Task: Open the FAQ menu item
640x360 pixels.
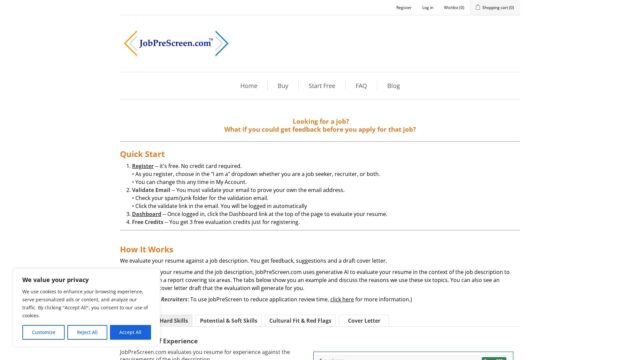Action: pos(361,86)
